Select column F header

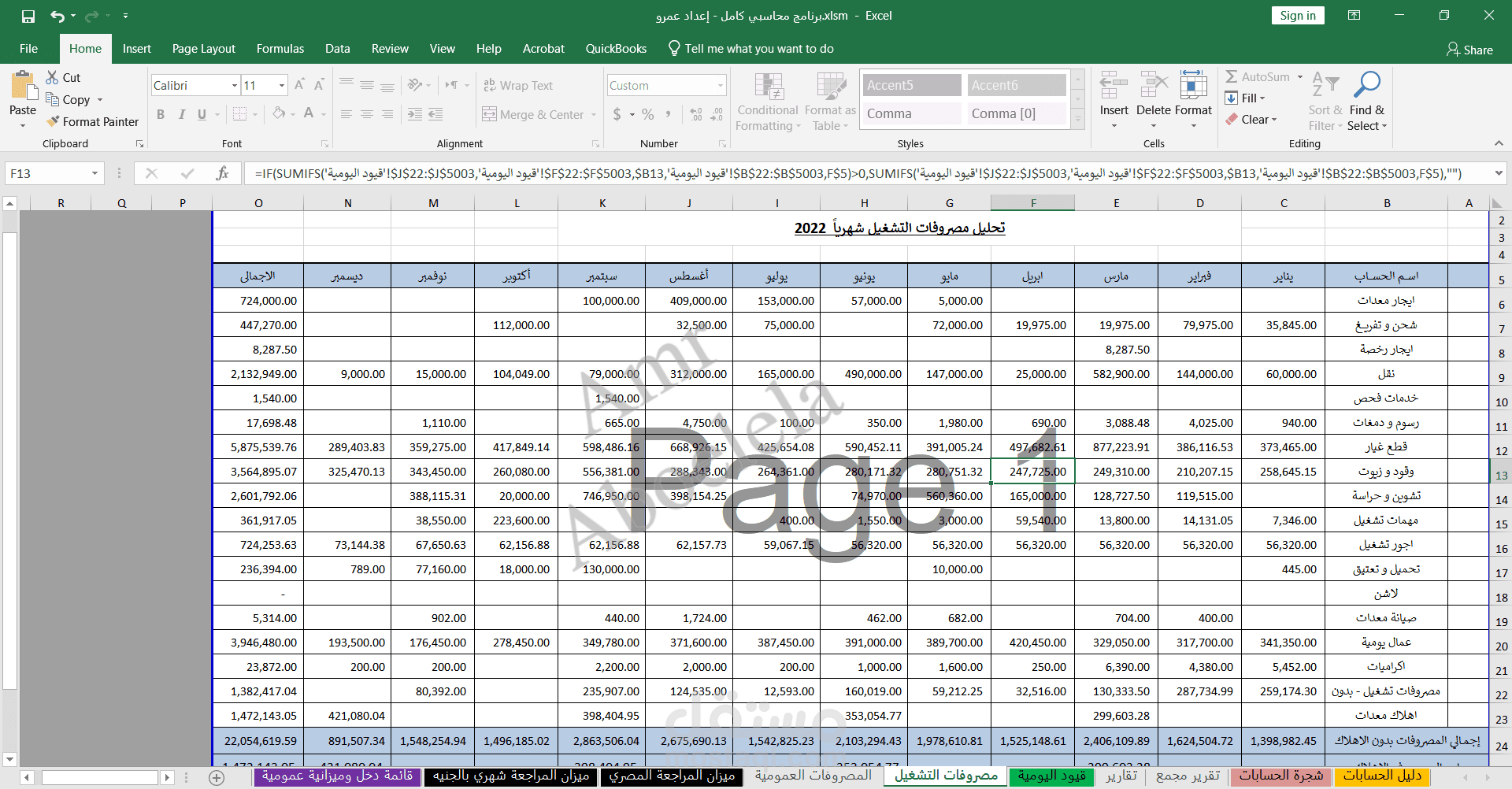coord(1032,203)
